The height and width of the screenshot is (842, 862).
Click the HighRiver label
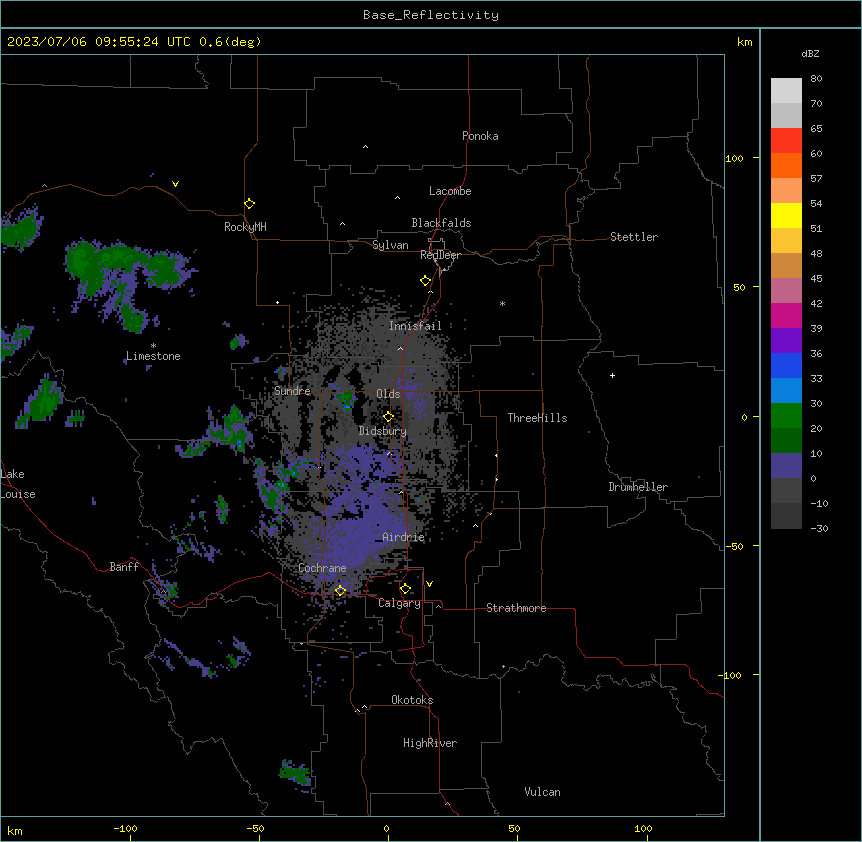pyautogui.click(x=430, y=743)
